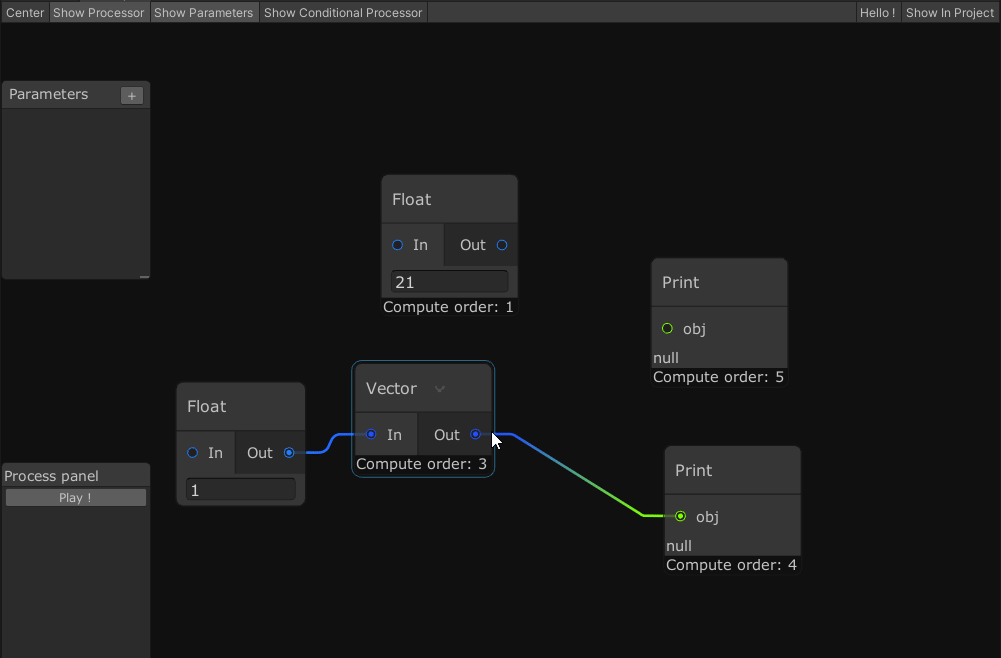Image resolution: width=1001 pixels, height=658 pixels.
Task: Click the Compute order: 4 label
Action: pos(731,565)
